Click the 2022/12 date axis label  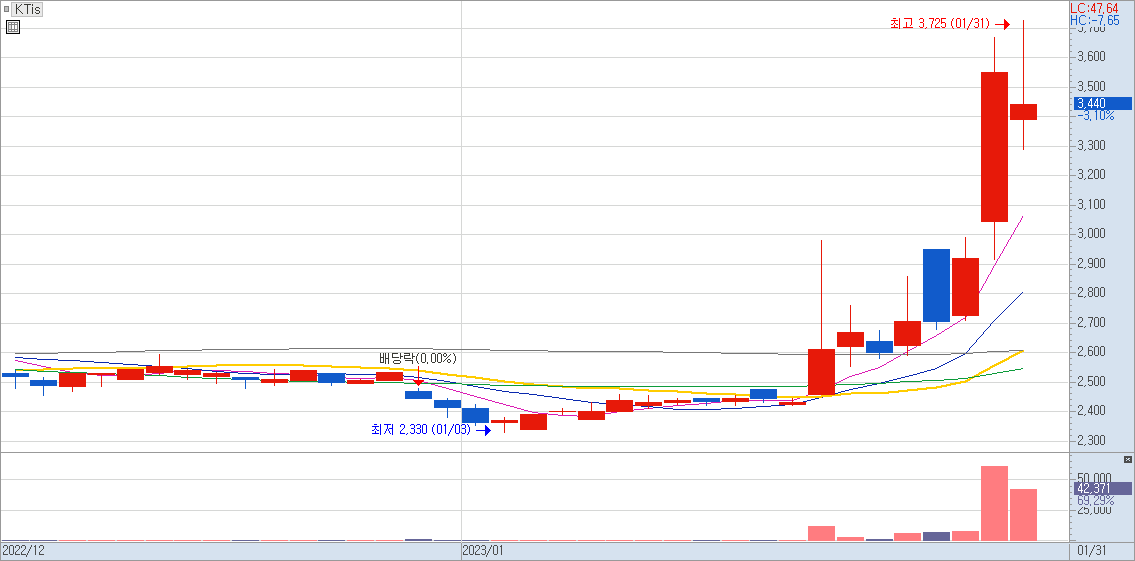[x=24, y=550]
